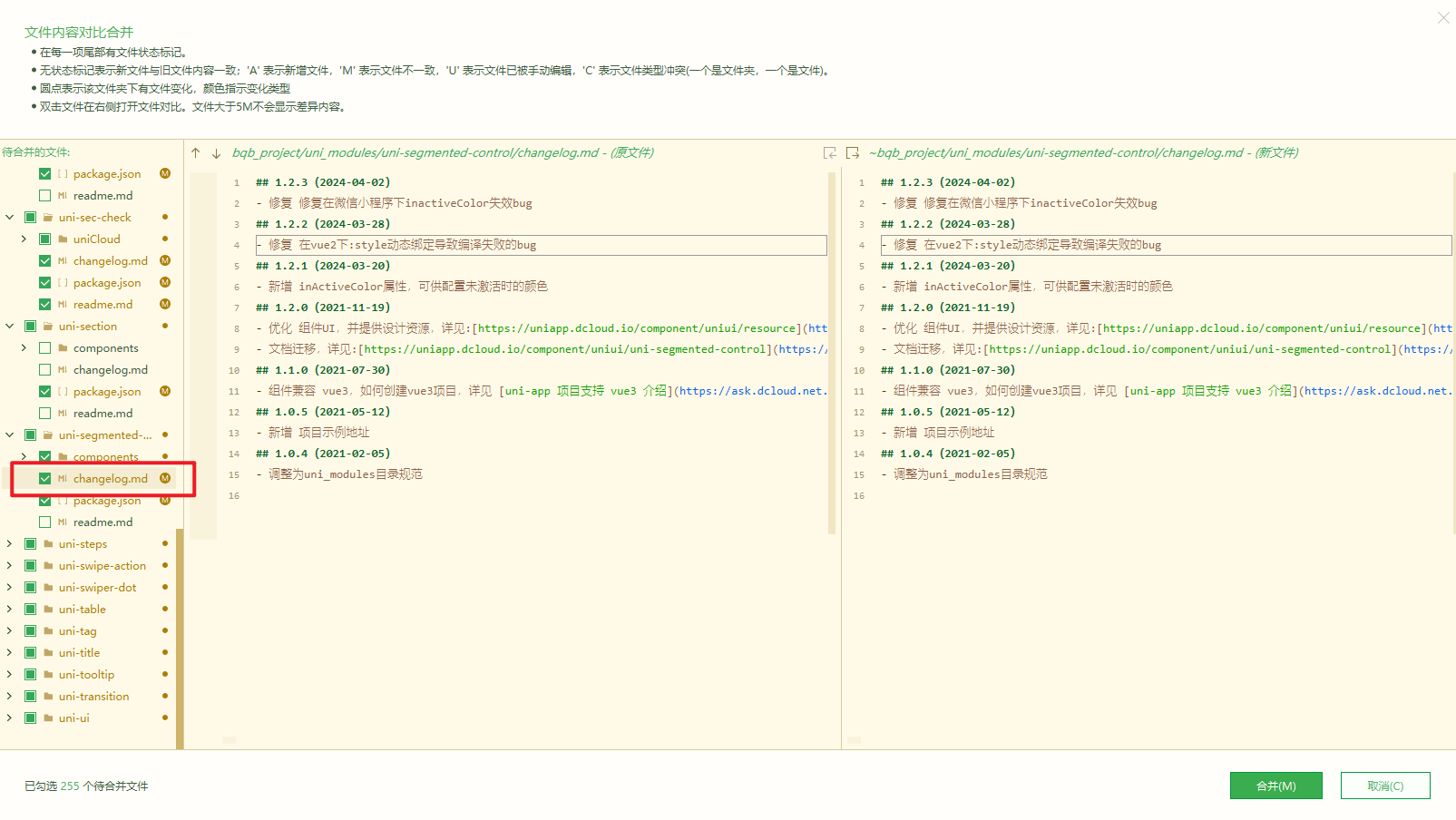Expand the uni-swipe-action folder
Image resolution: width=1456 pixels, height=820 pixels.
[x=10, y=566]
